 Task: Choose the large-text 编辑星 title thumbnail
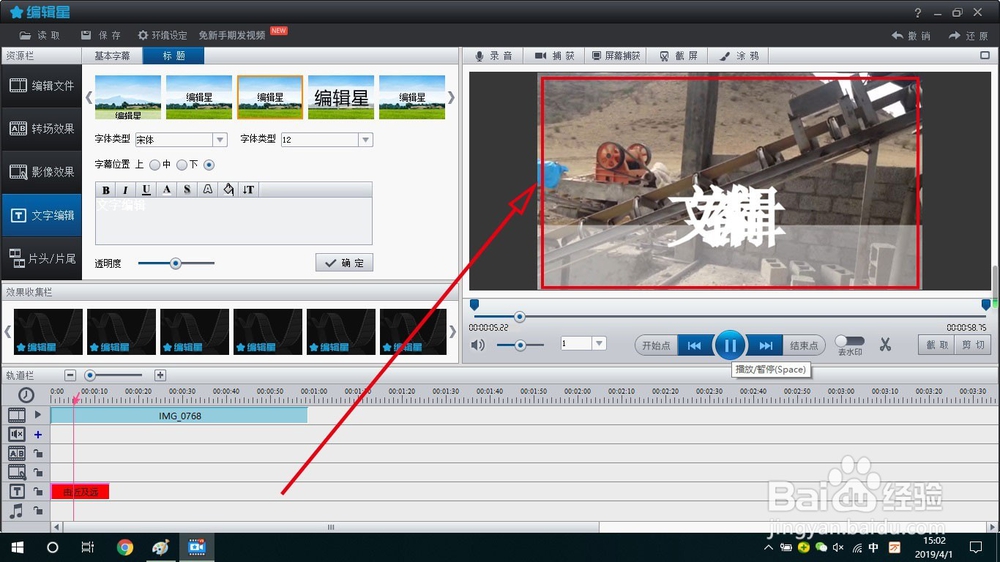[341, 97]
